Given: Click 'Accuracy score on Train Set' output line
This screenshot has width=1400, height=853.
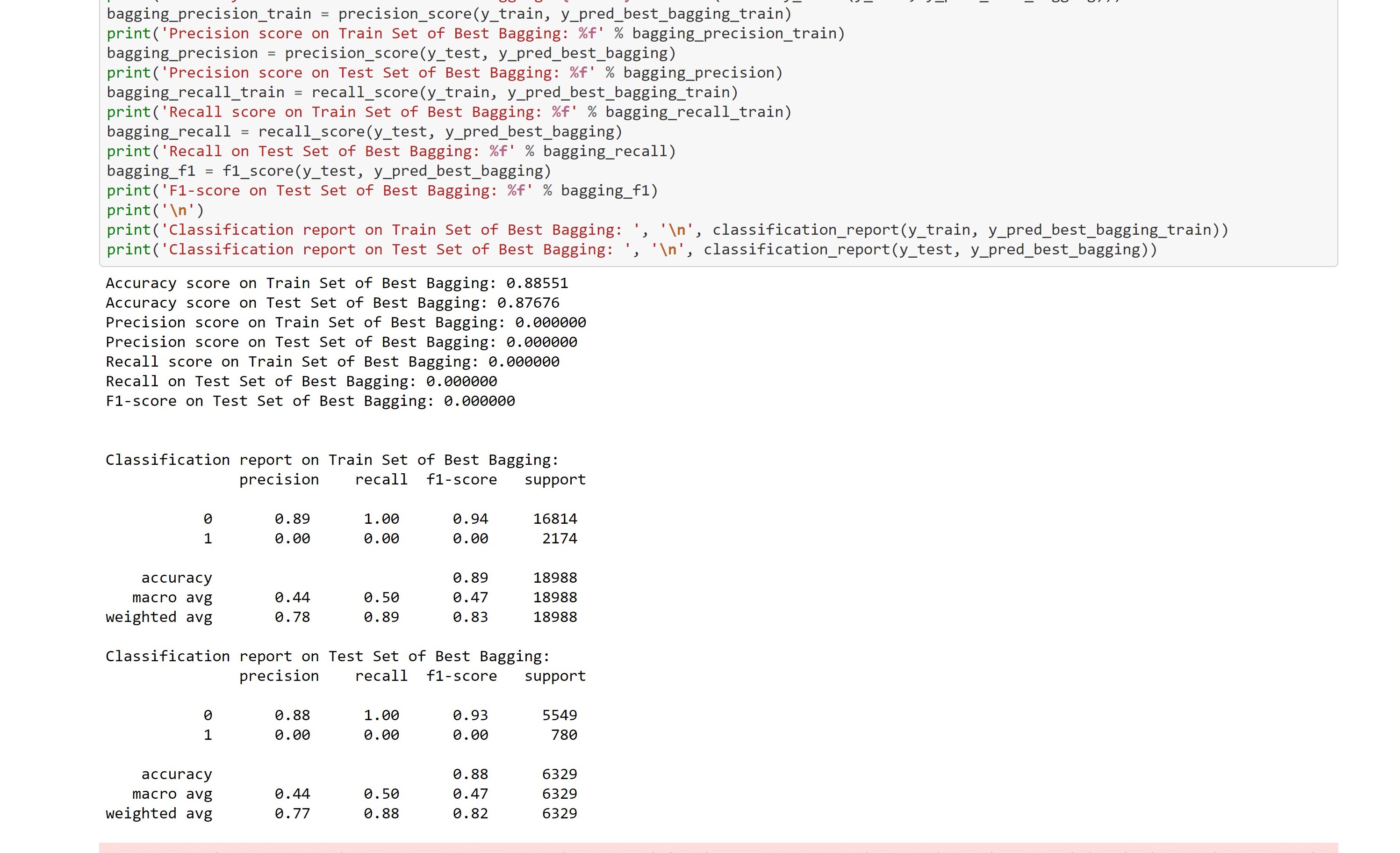Looking at the screenshot, I should click(337, 283).
